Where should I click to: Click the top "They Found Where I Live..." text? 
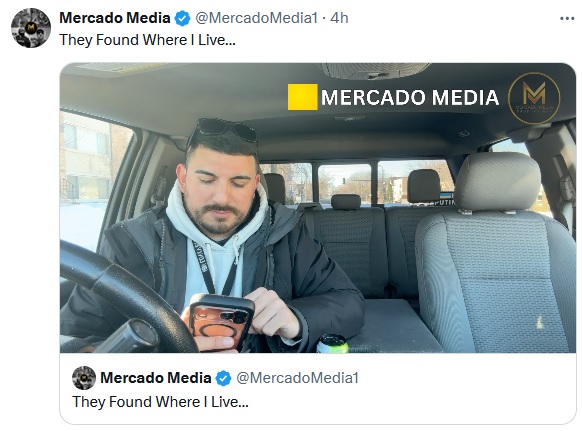click(147, 40)
